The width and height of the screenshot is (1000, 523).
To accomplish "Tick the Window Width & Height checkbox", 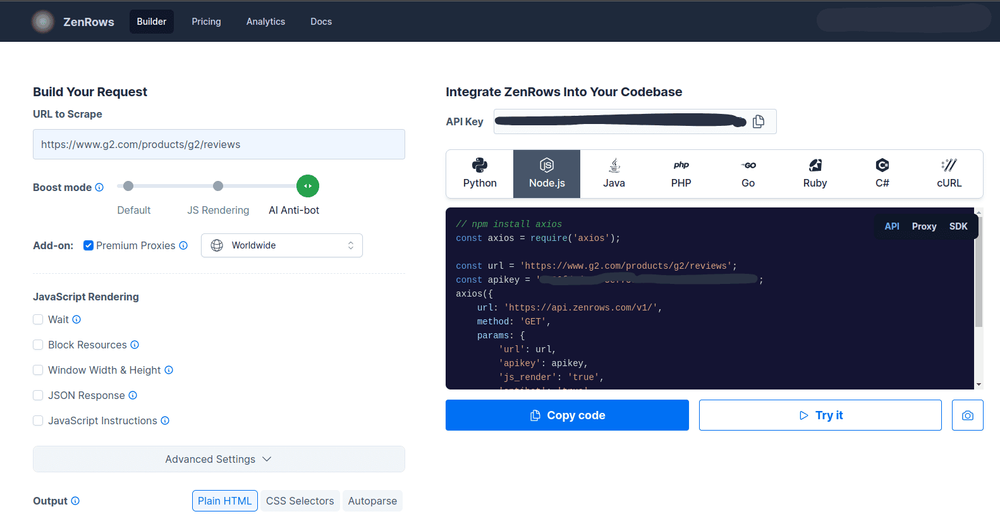I will coord(38,370).
